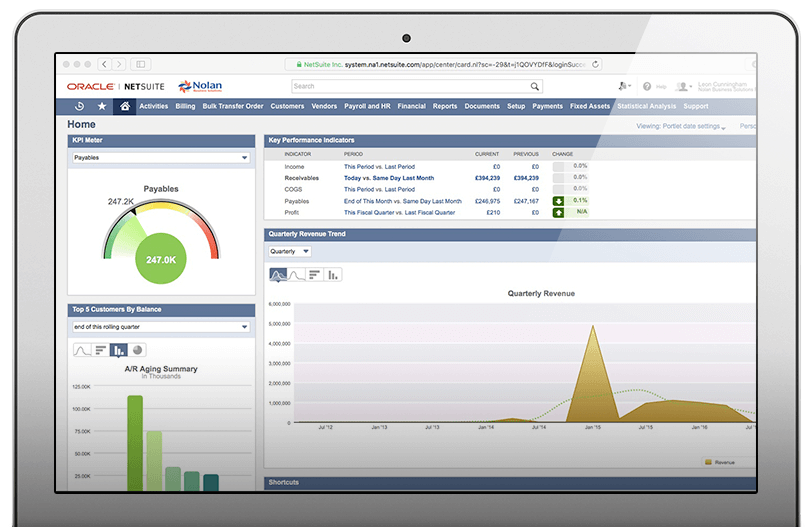
Task: Click the search magnifier icon
Action: click(x=535, y=87)
